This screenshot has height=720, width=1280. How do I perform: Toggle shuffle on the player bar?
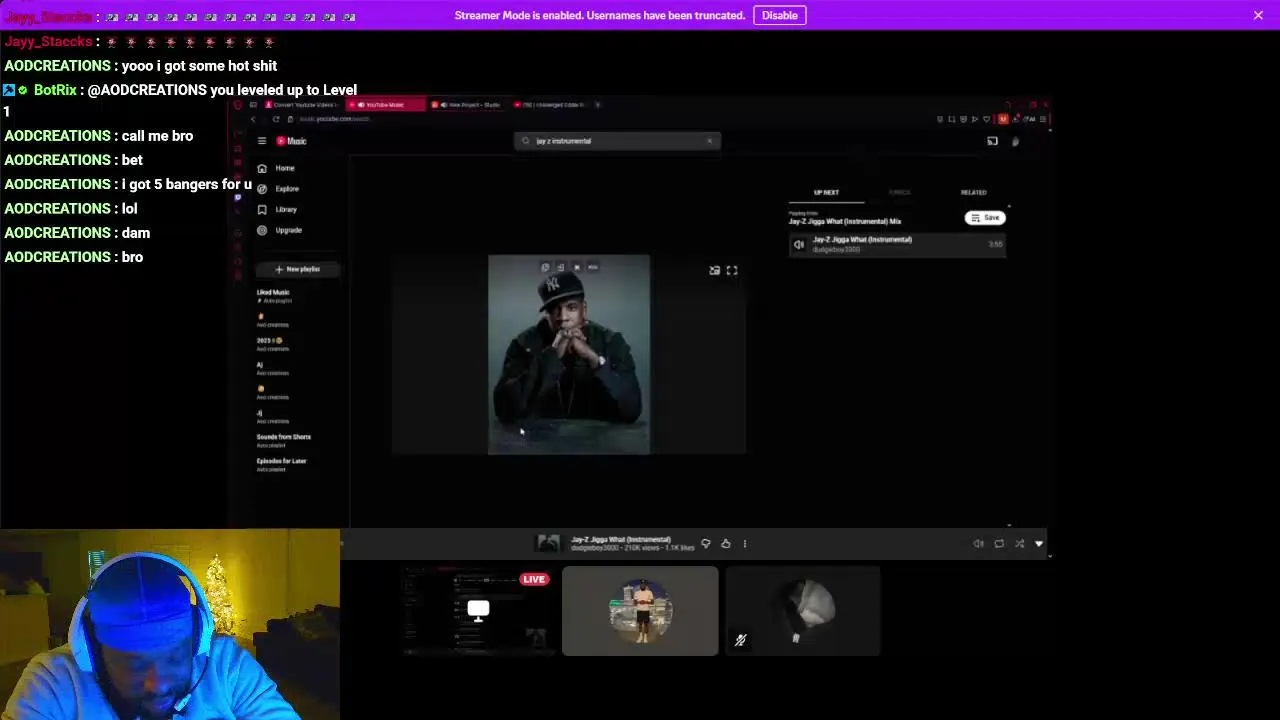click(1019, 544)
